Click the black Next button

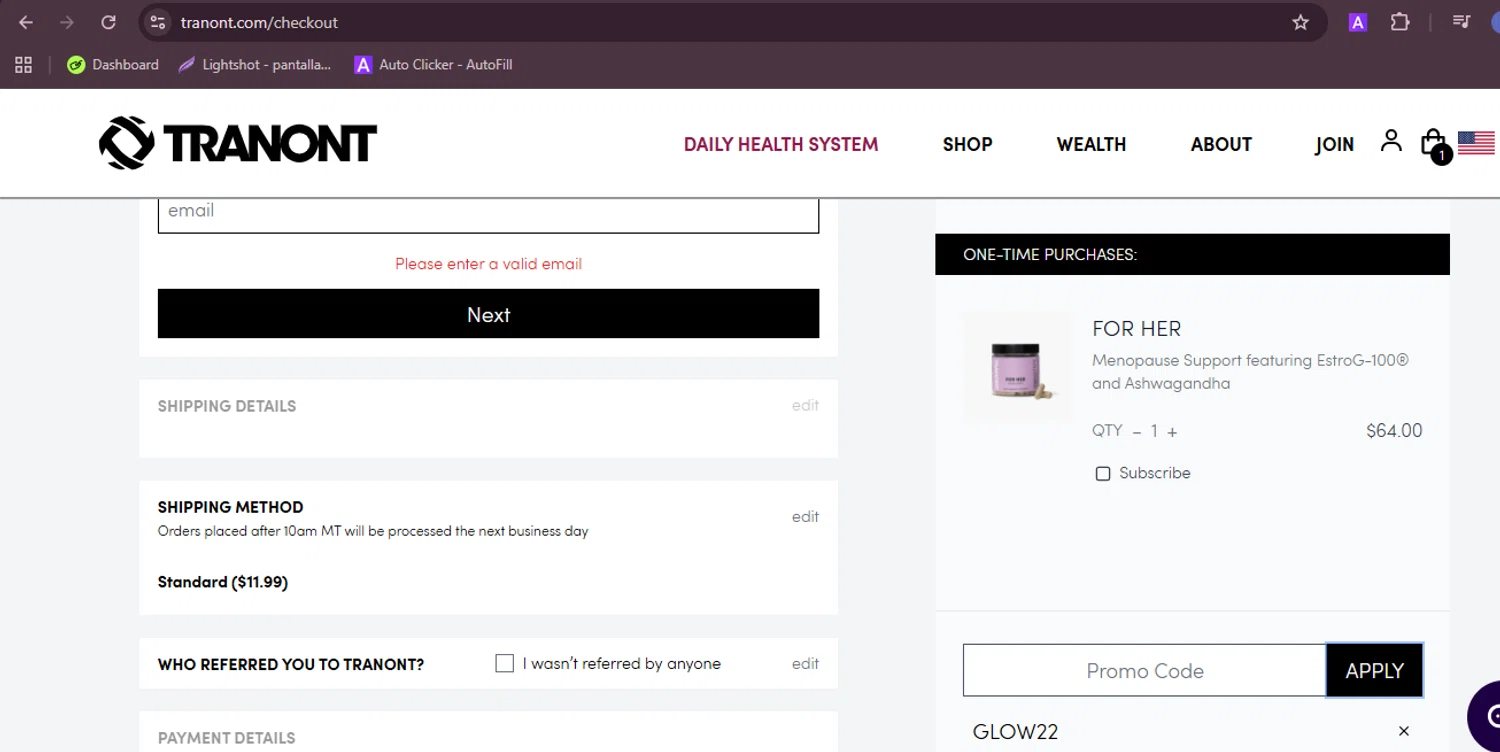488,314
